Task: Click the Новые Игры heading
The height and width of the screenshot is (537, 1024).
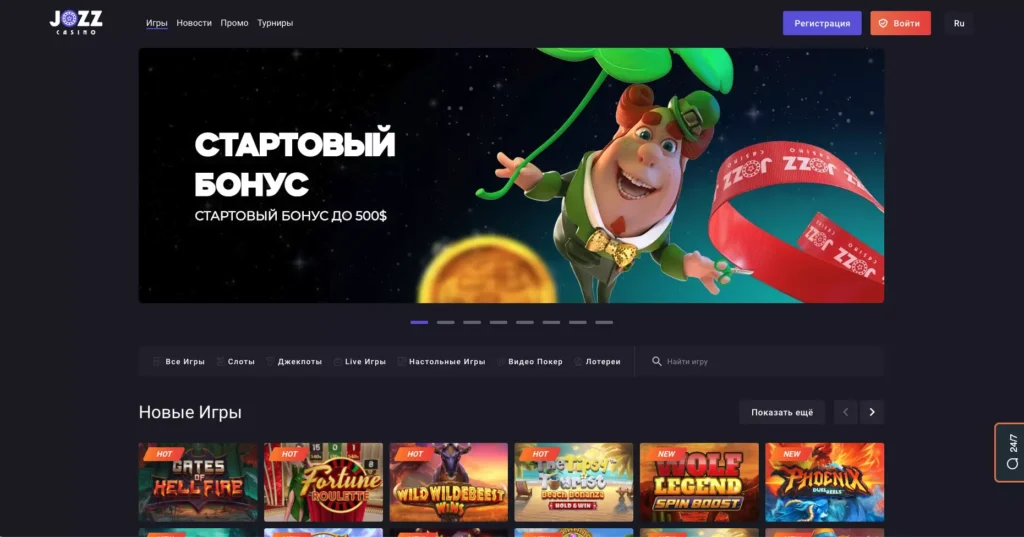Action: pos(190,412)
